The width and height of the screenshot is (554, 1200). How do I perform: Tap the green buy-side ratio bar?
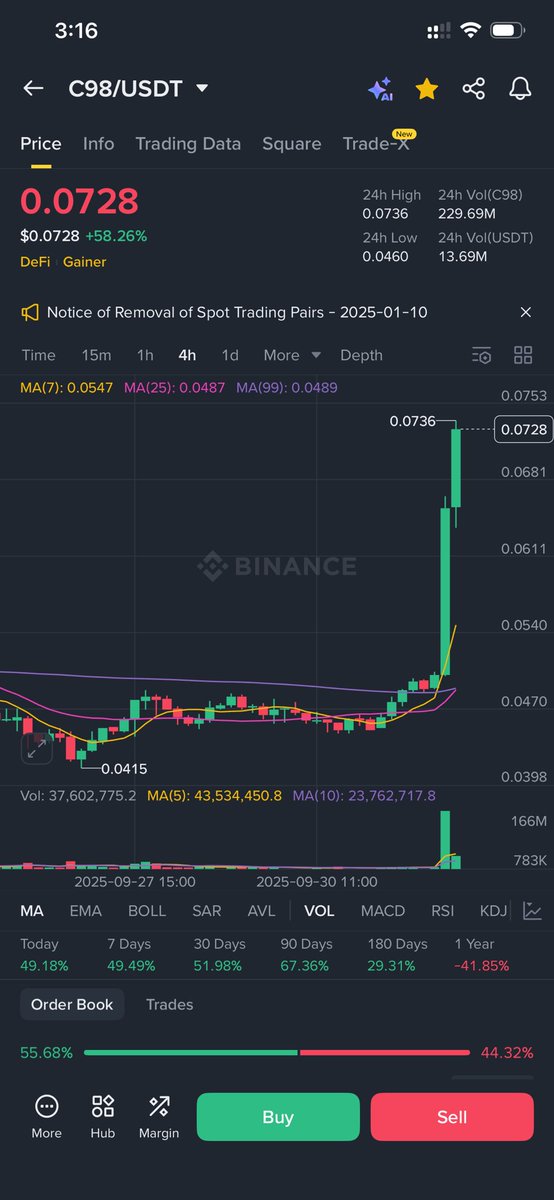coord(190,1053)
